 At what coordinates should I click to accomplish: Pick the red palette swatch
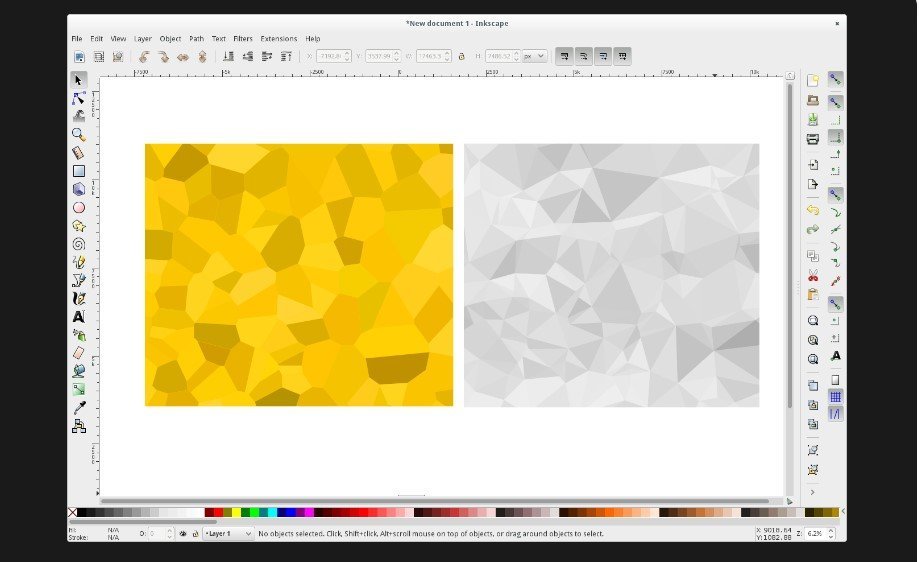[x=218, y=513]
